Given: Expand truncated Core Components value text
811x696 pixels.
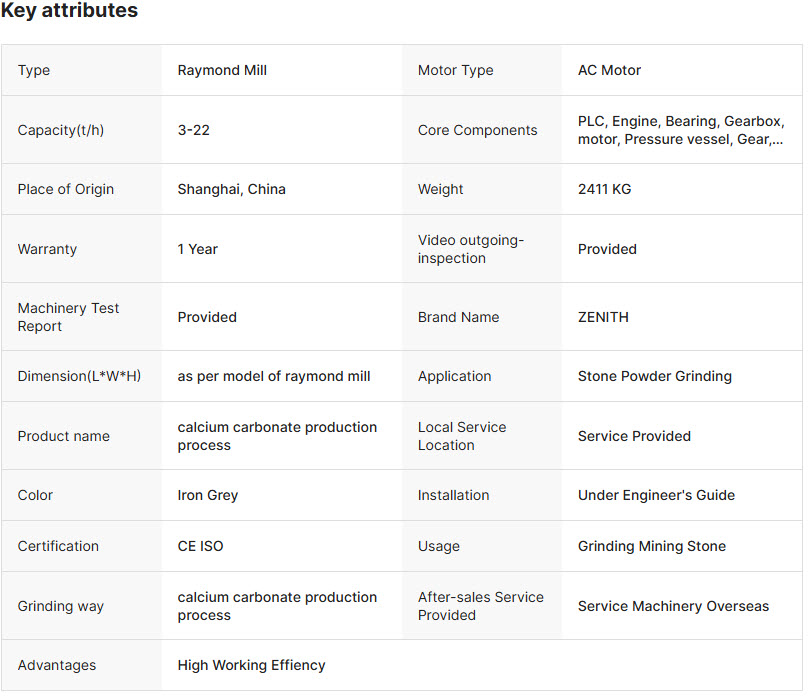Looking at the screenshot, I should click(x=681, y=130).
